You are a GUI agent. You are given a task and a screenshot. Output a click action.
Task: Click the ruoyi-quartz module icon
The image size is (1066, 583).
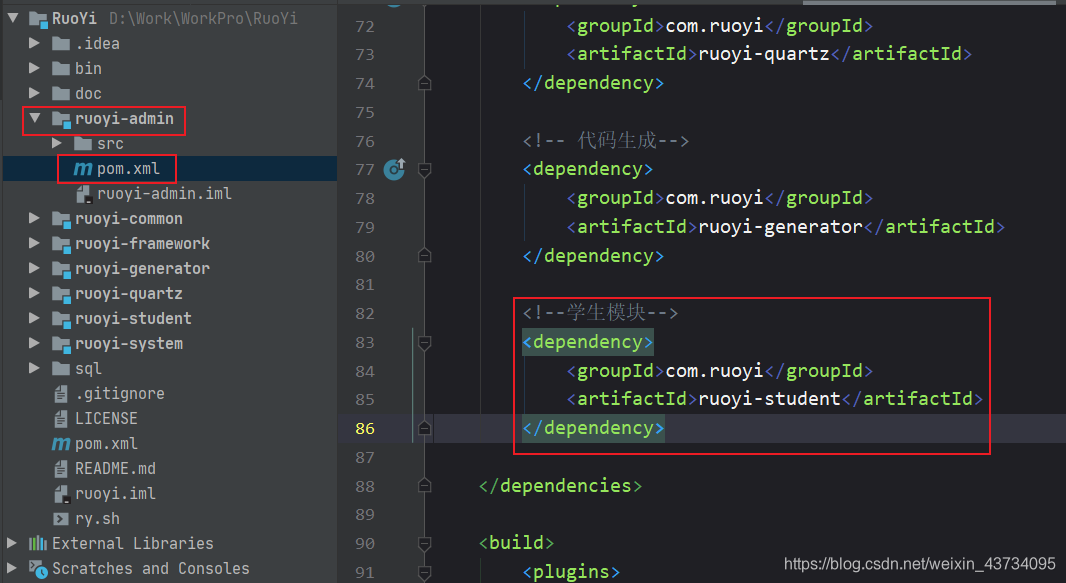point(61,294)
